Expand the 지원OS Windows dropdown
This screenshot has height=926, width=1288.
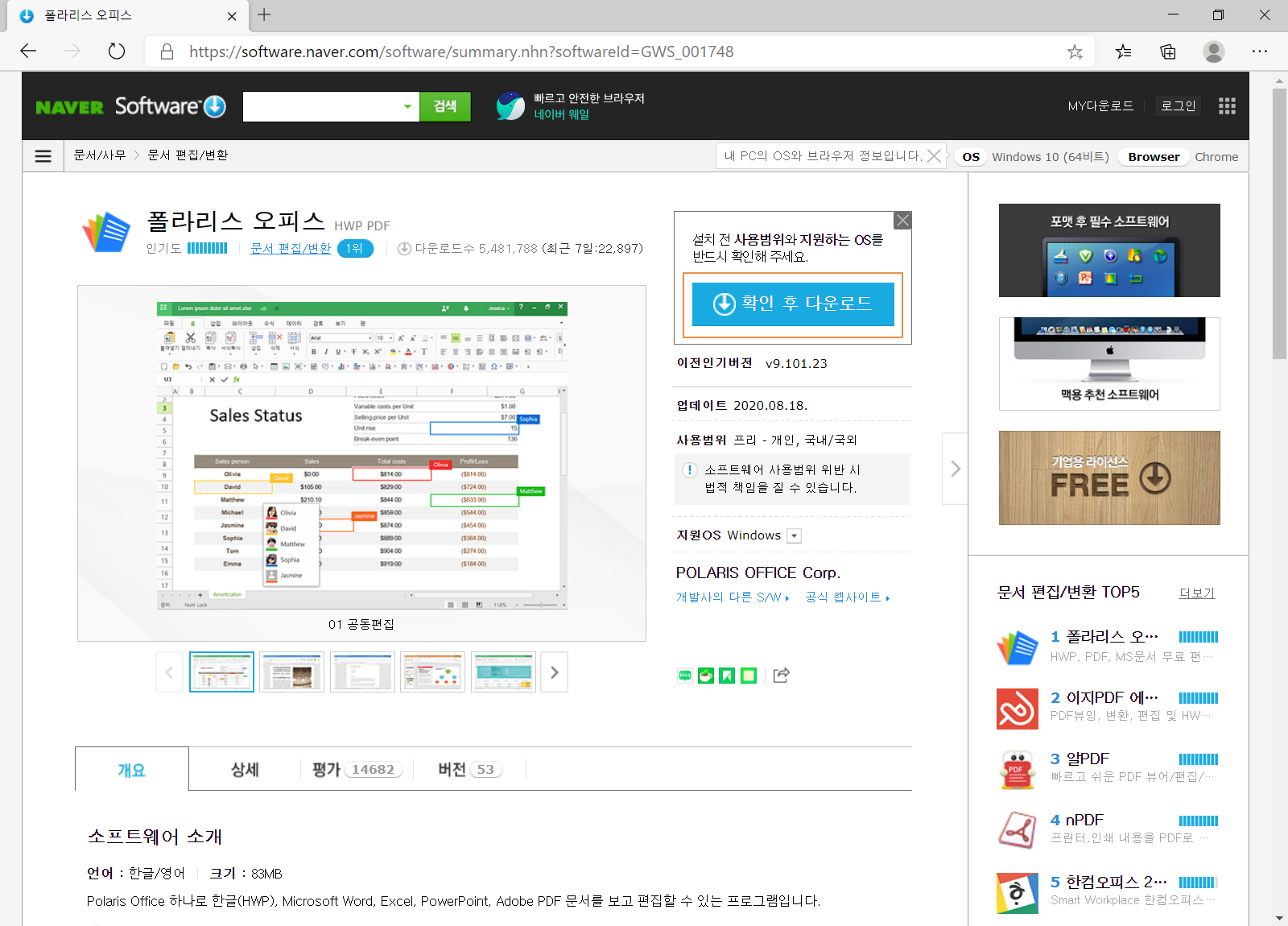pyautogui.click(x=795, y=536)
